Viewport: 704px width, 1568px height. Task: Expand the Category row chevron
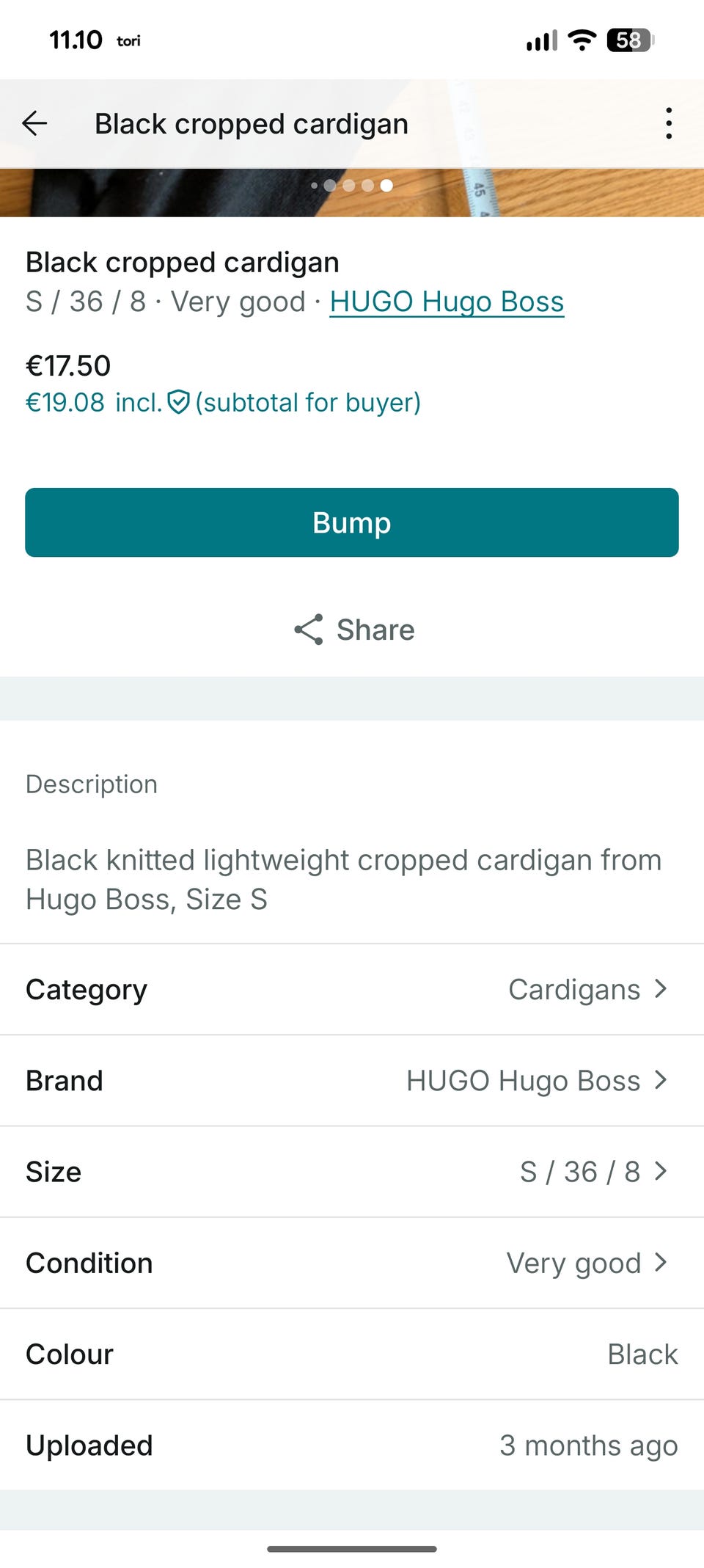(661, 989)
